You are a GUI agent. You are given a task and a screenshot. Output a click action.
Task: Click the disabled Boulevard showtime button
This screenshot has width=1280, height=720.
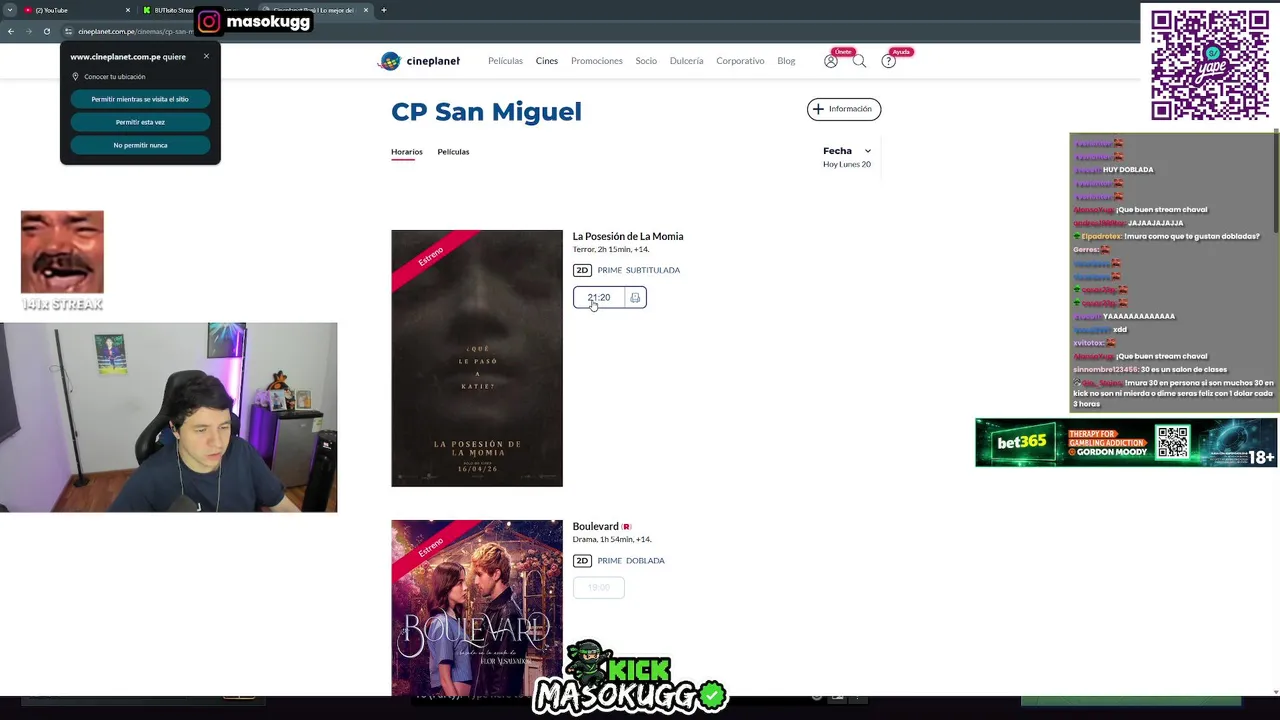[x=598, y=588]
